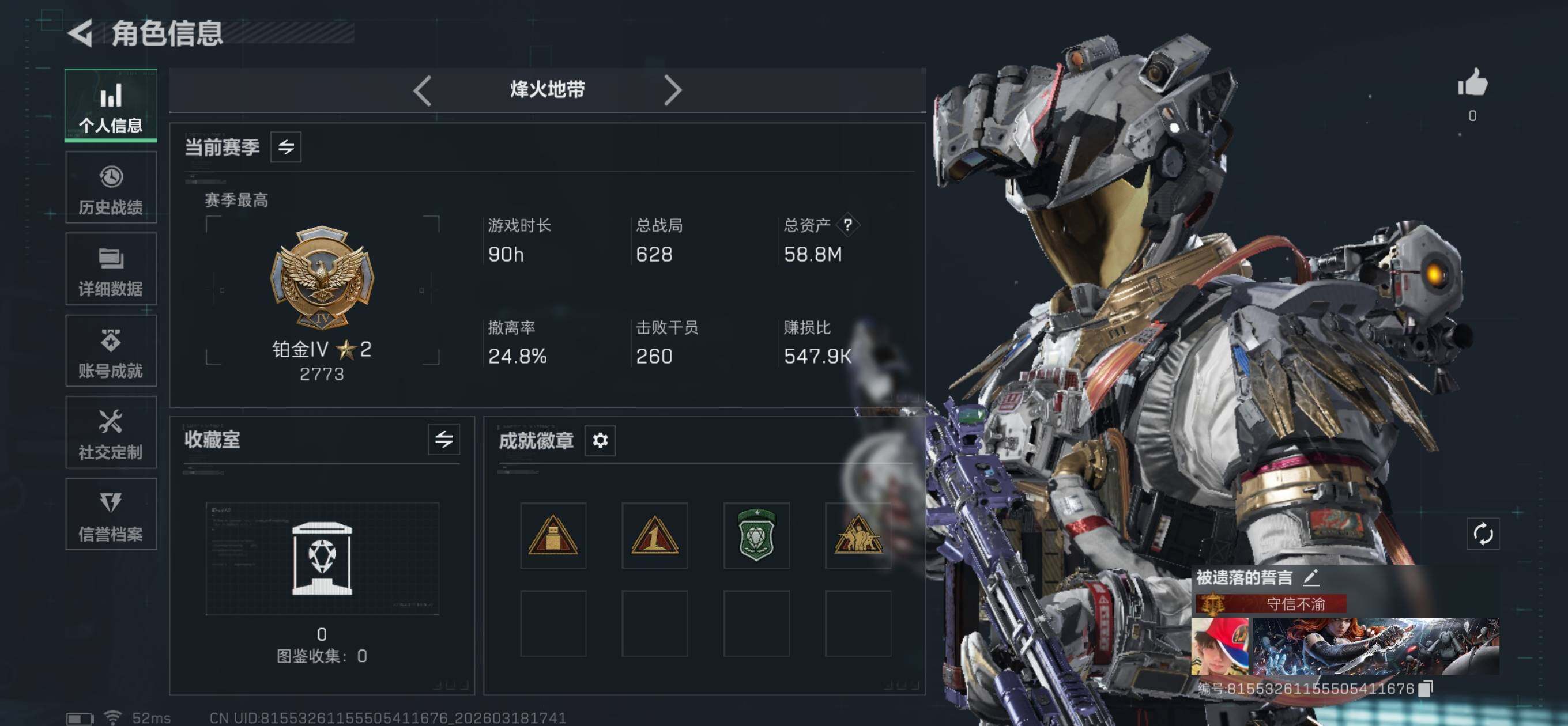Select the green shield achievement badge
Screen dimensions: 1568x726
pyautogui.click(x=756, y=535)
